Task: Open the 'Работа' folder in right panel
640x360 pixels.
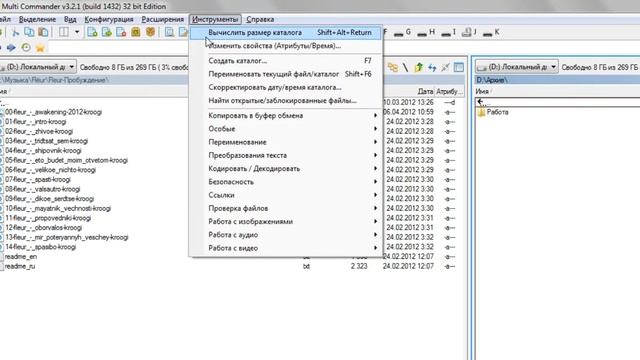Action: coord(497,112)
